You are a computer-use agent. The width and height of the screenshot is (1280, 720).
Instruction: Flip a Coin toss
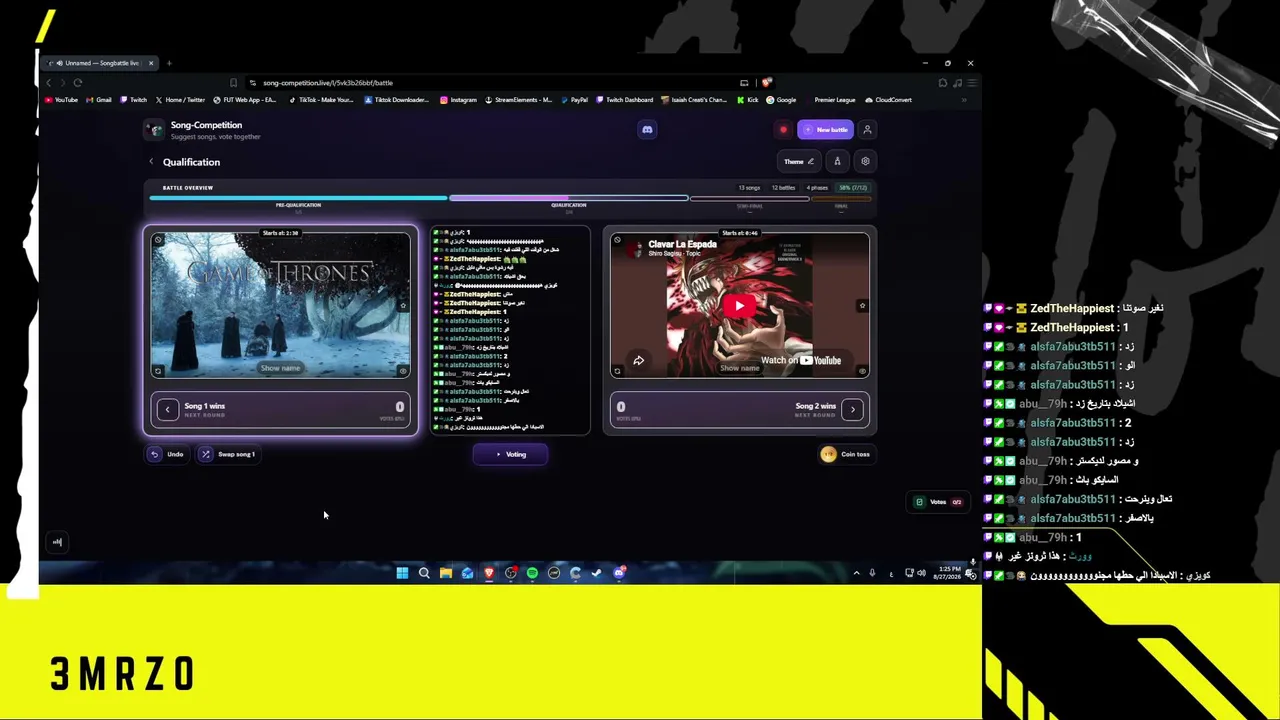point(846,454)
